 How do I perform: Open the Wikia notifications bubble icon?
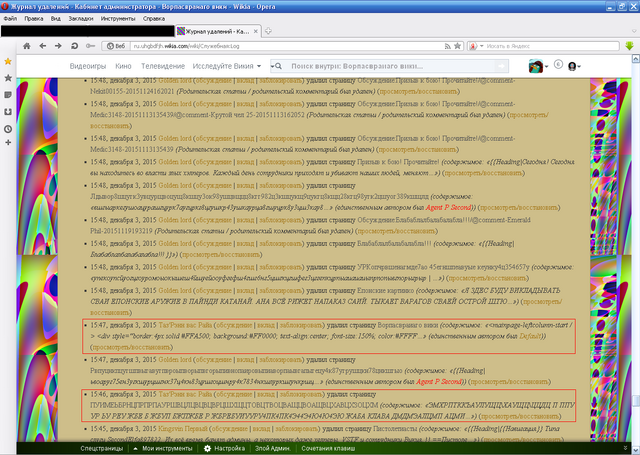pos(558,64)
